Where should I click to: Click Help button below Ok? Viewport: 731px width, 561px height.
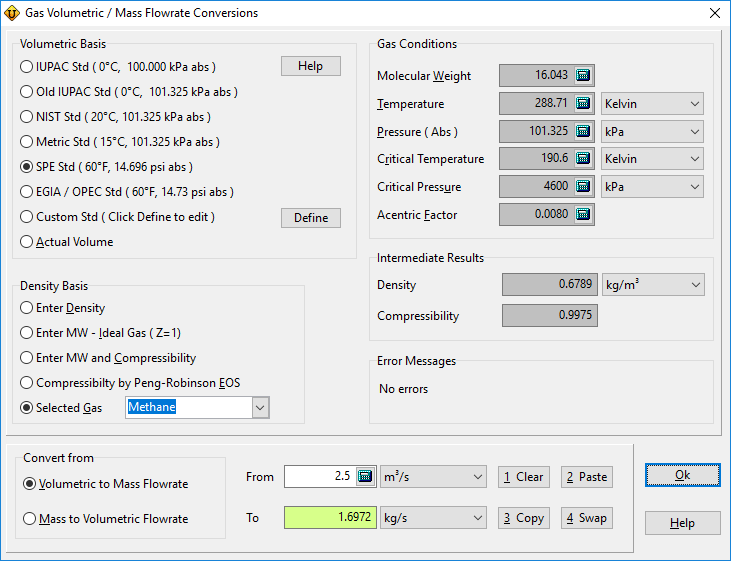click(683, 523)
